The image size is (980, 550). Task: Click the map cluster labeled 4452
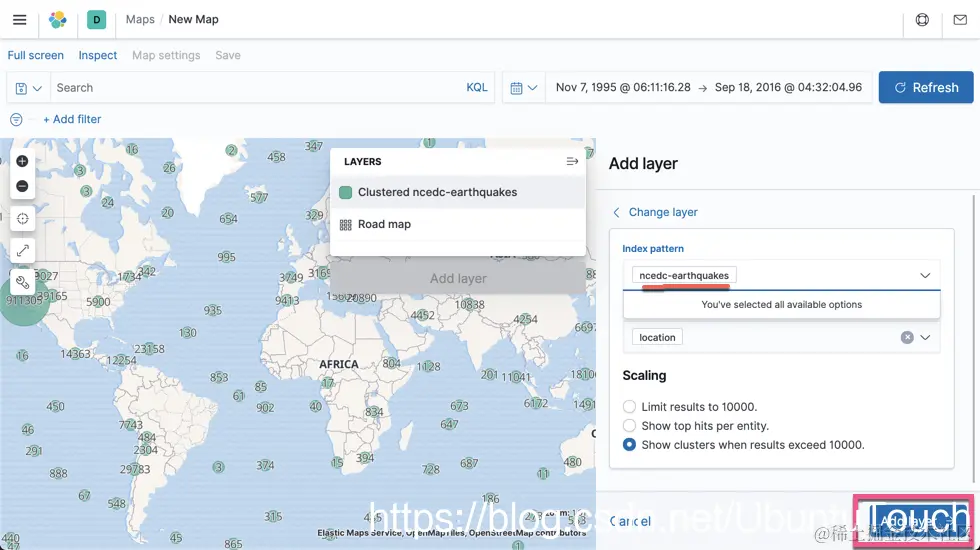point(422,316)
